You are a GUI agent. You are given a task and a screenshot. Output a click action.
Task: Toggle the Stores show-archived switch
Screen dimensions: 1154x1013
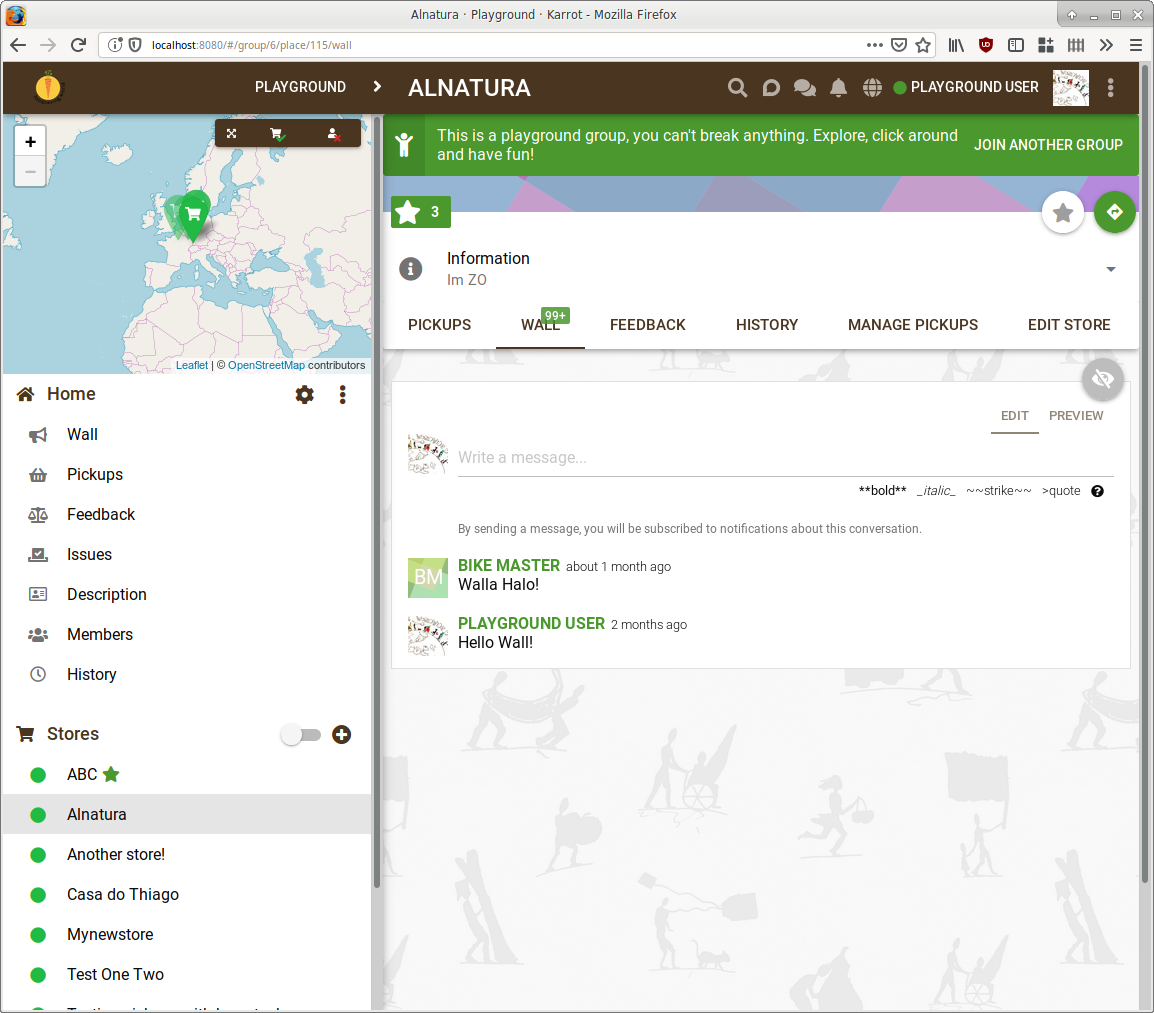301,735
